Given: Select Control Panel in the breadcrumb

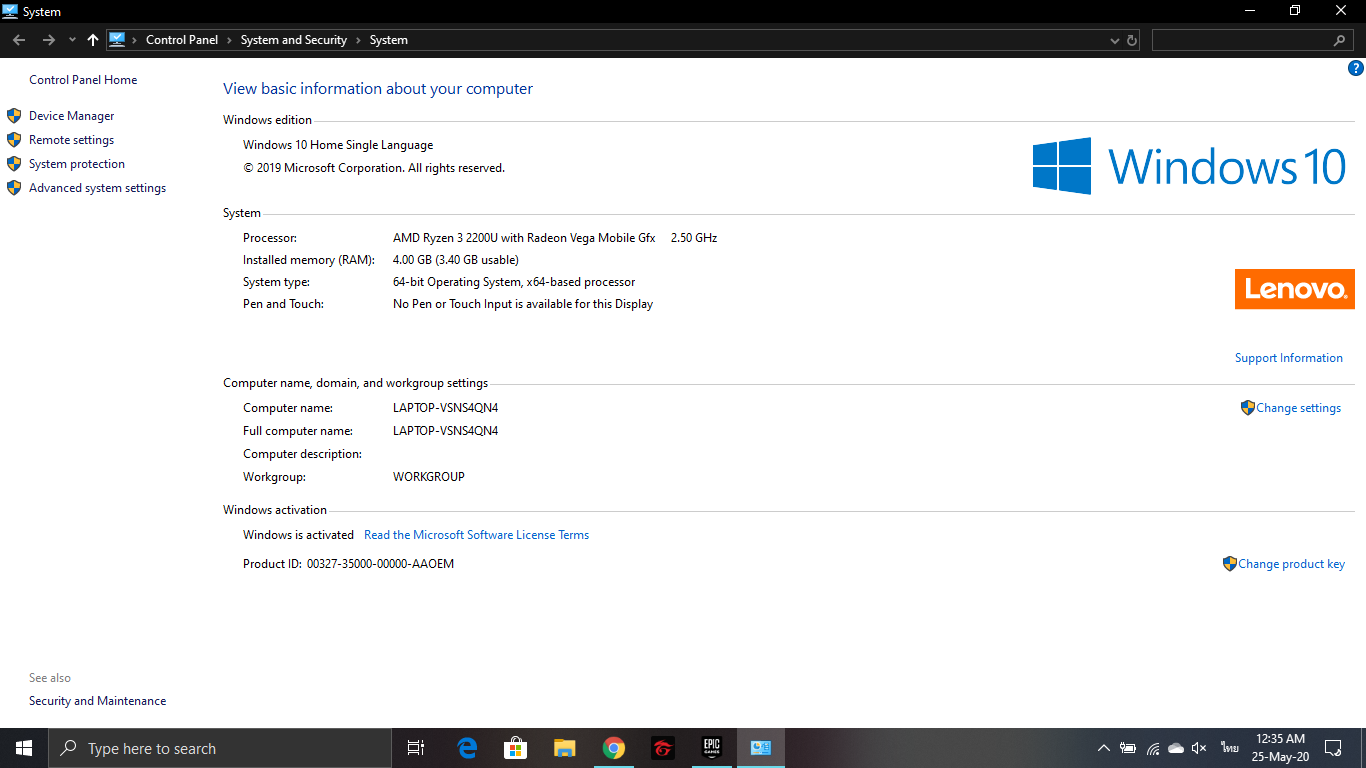Looking at the screenshot, I should click(x=182, y=40).
